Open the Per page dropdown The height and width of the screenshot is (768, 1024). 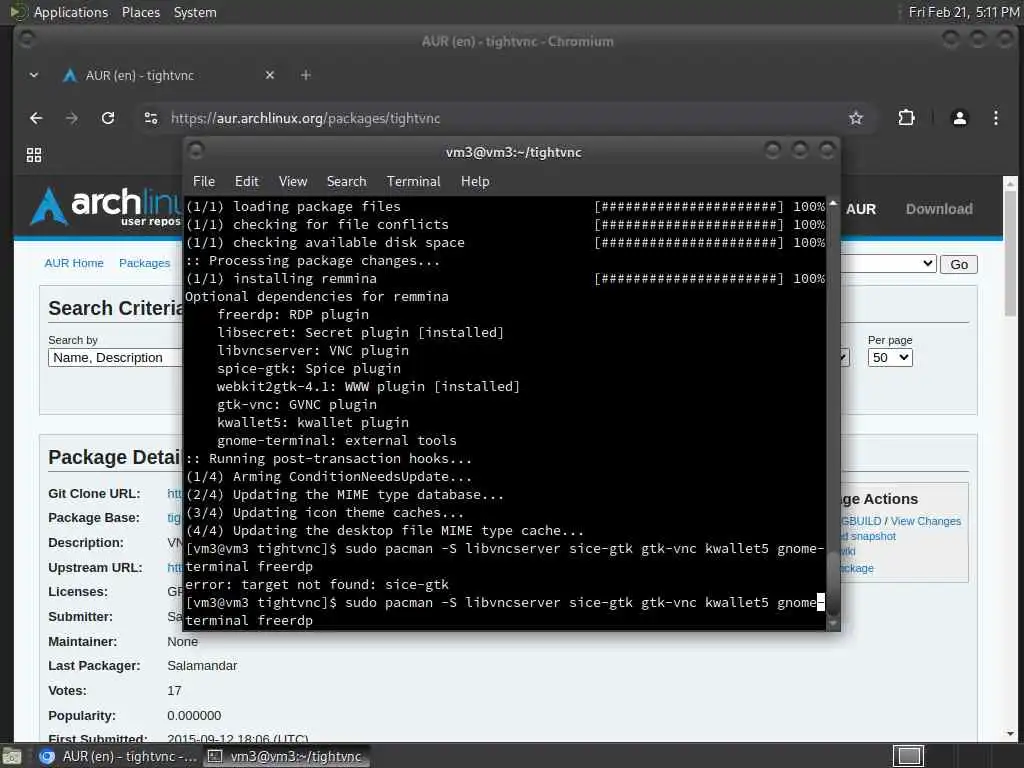889,358
